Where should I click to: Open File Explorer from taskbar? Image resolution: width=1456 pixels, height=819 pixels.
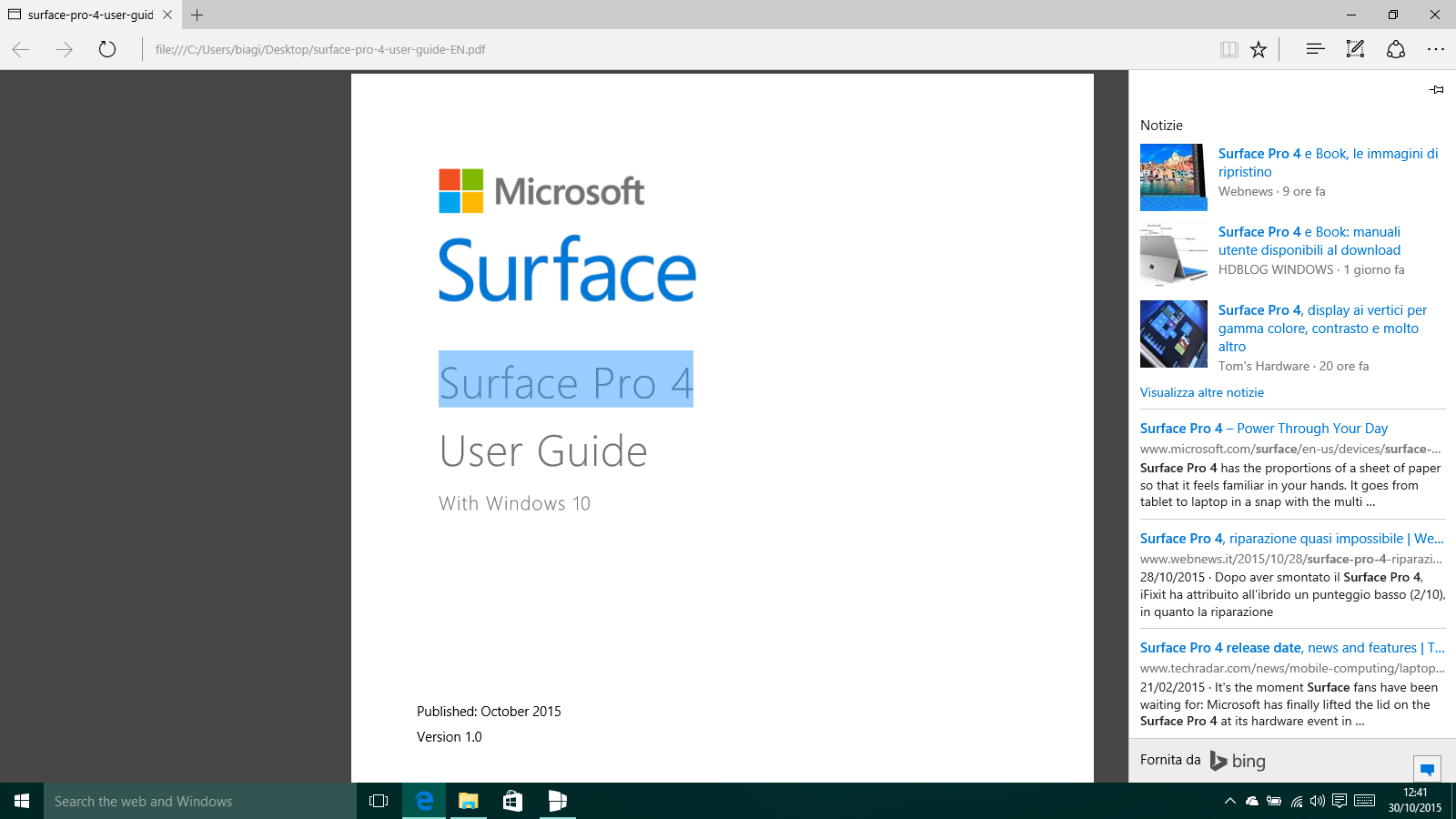[x=468, y=801]
